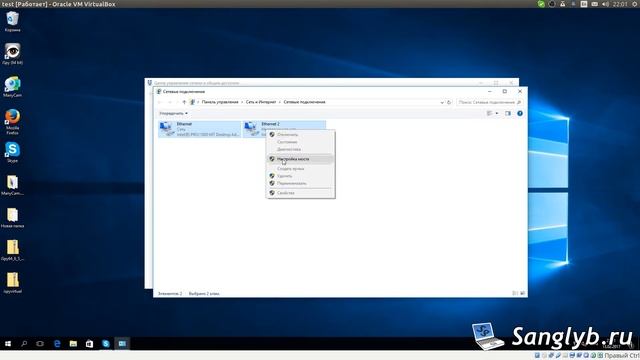The image size is (640, 360).
Task: Expand the view options dropdown arrow
Action: click(497, 113)
